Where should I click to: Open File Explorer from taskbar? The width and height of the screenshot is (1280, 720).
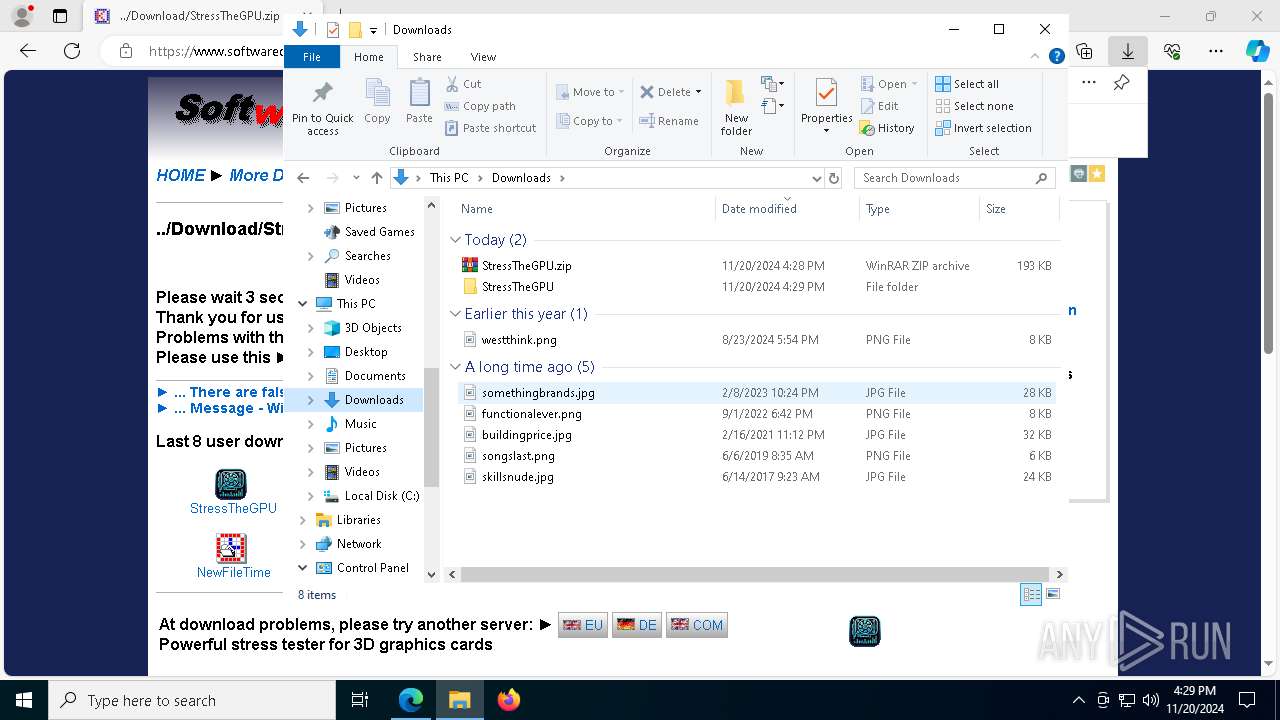click(x=459, y=700)
